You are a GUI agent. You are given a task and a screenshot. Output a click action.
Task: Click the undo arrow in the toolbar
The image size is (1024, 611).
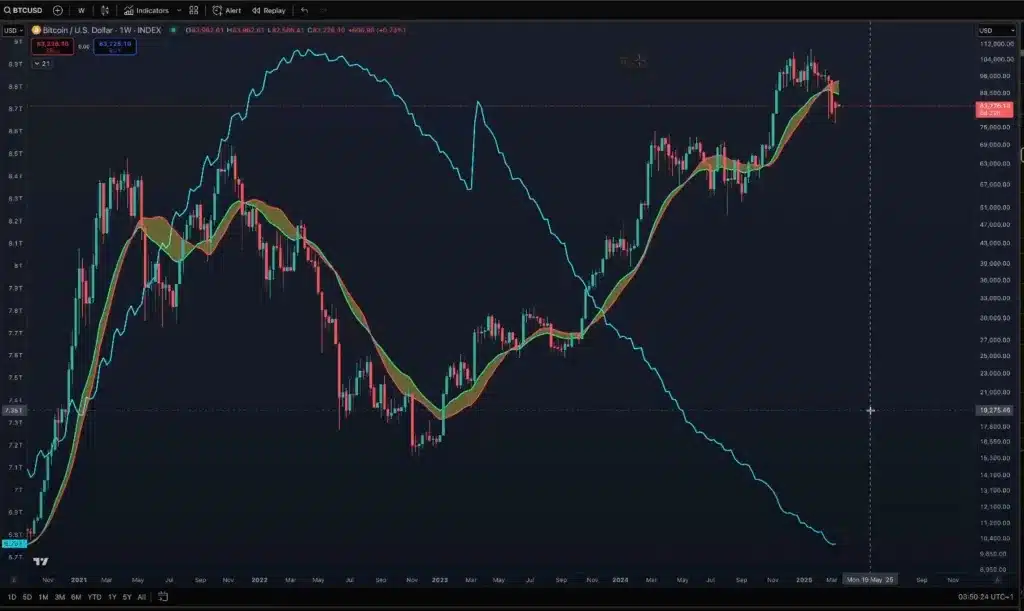coord(304,10)
